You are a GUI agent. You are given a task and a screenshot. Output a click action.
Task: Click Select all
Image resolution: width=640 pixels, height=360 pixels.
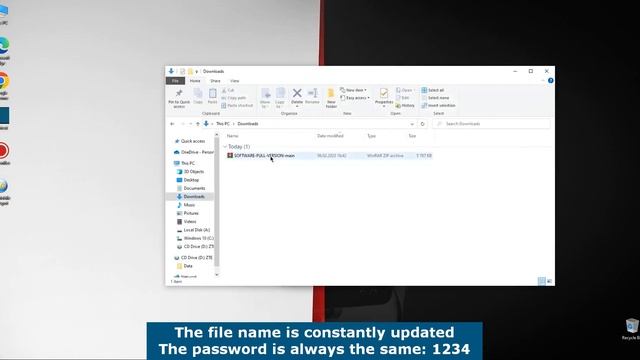[433, 90]
